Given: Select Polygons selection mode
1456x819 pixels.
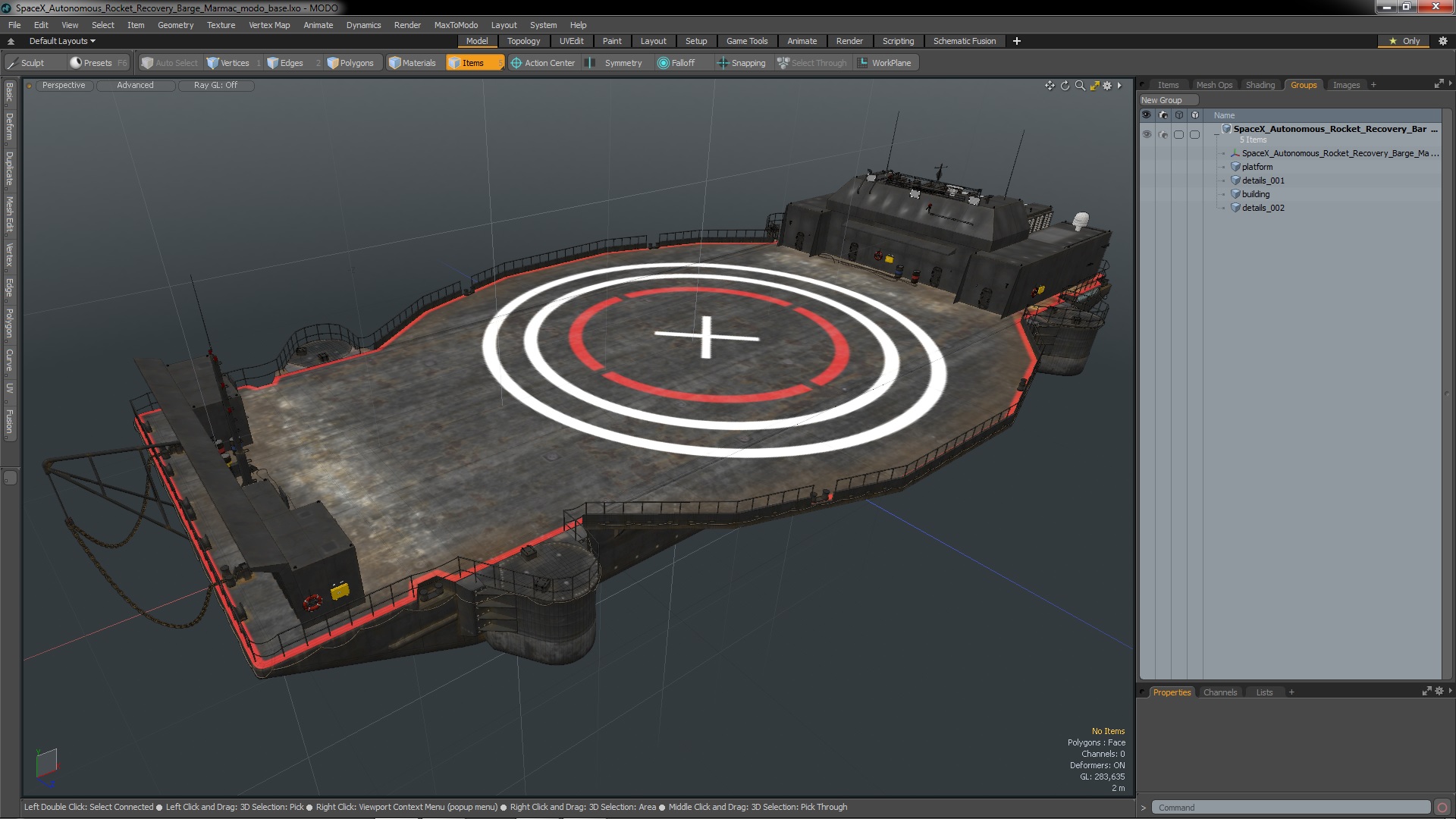Looking at the screenshot, I should [x=350, y=63].
